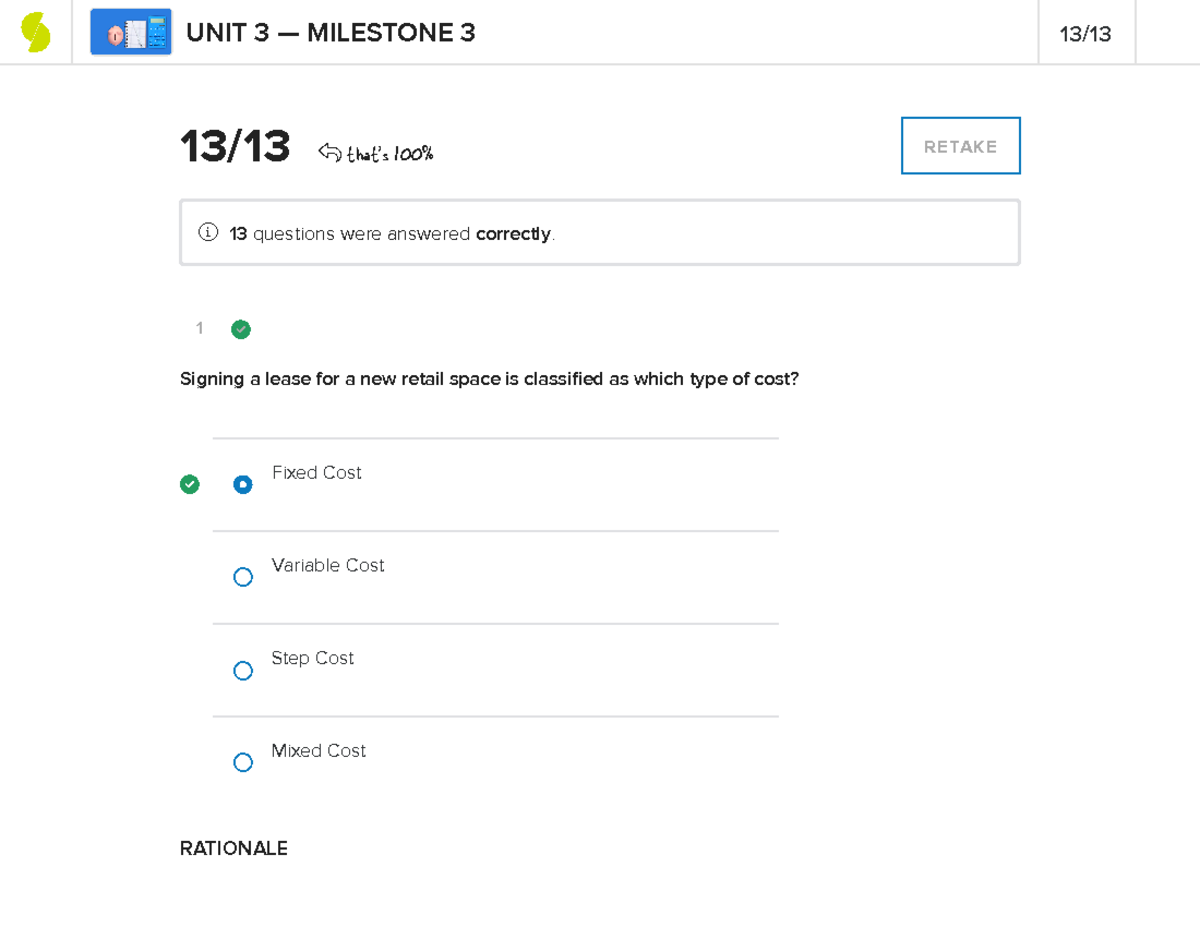Click the reply arrow icon beside score

[329, 152]
